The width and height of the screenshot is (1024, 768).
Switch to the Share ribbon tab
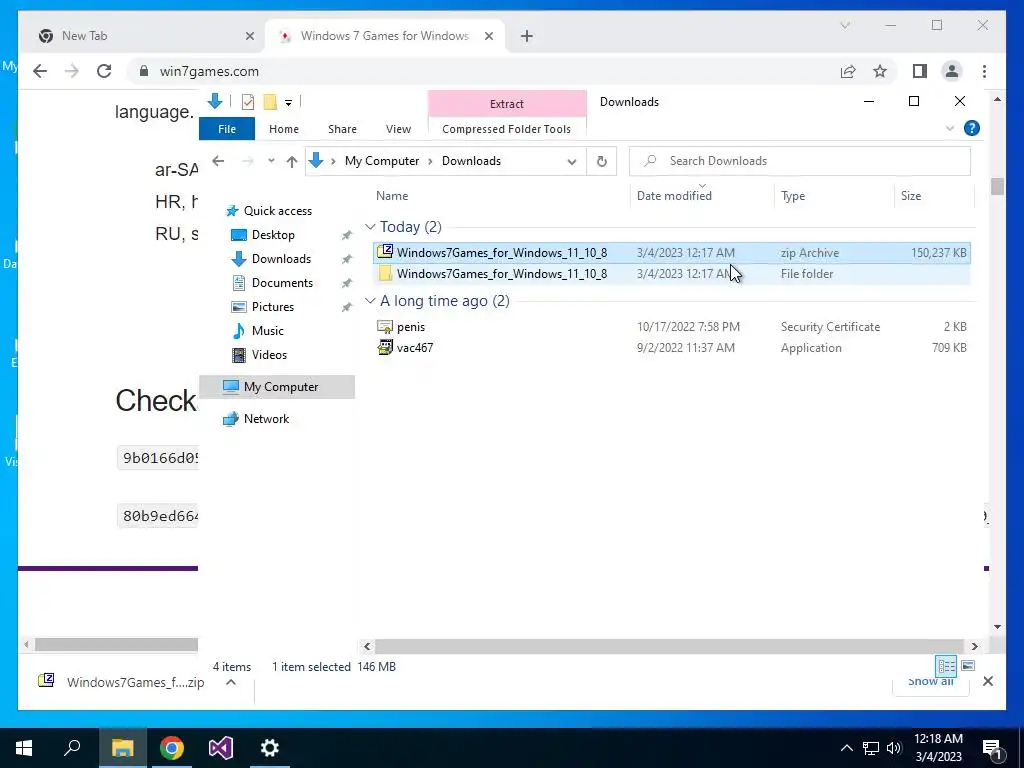point(342,129)
